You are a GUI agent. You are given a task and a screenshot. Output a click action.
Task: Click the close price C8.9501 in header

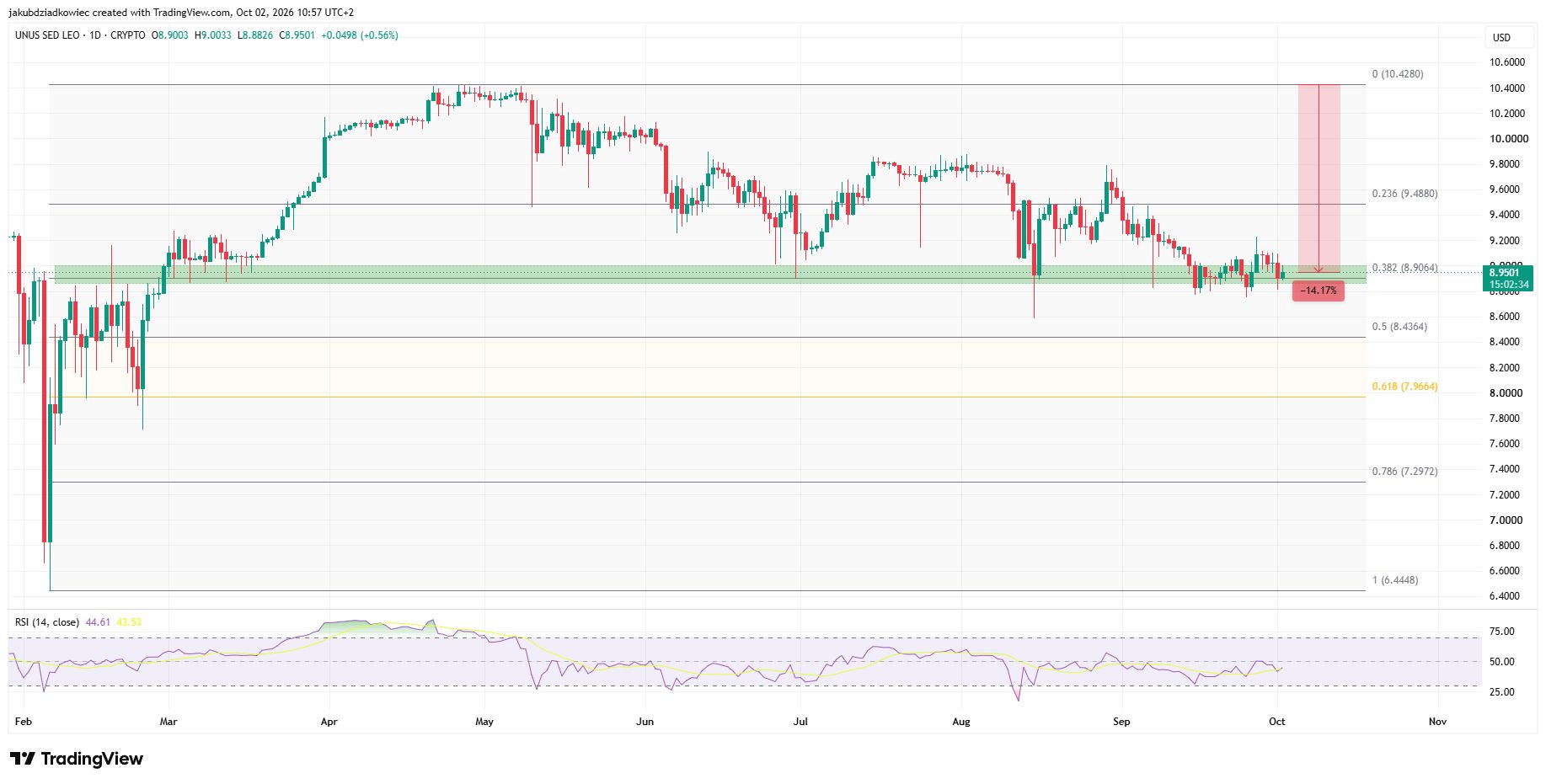[x=297, y=35]
